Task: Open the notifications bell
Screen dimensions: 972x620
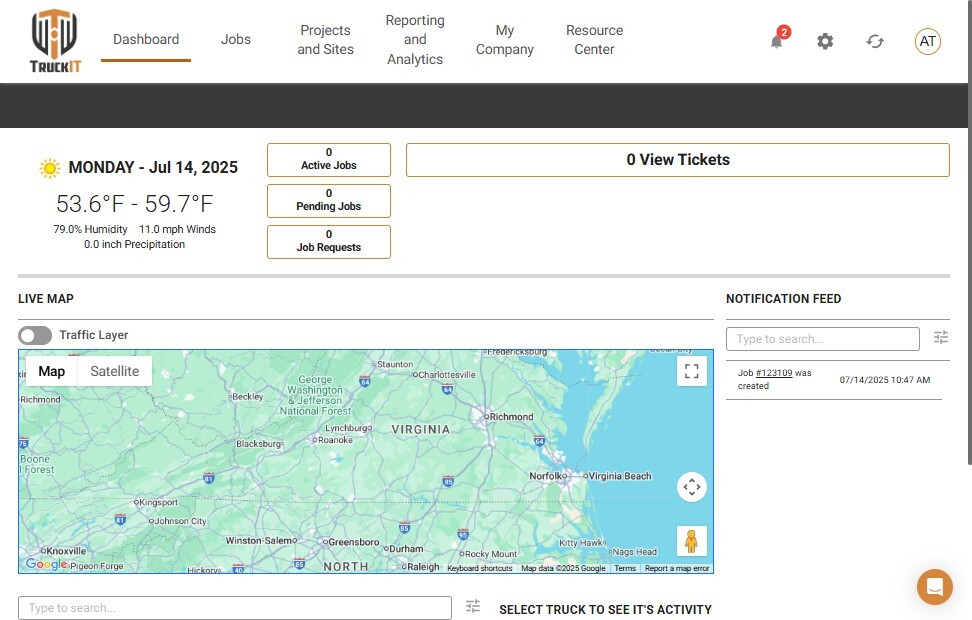Action: 777,41
